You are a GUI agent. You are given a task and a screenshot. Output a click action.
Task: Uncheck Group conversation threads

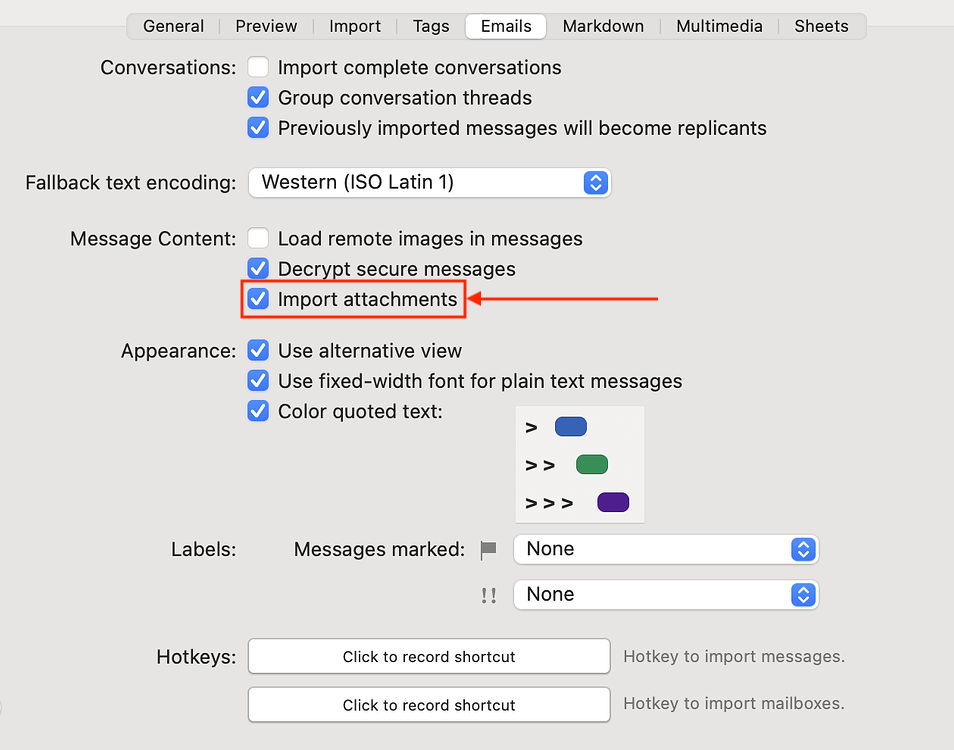259,98
